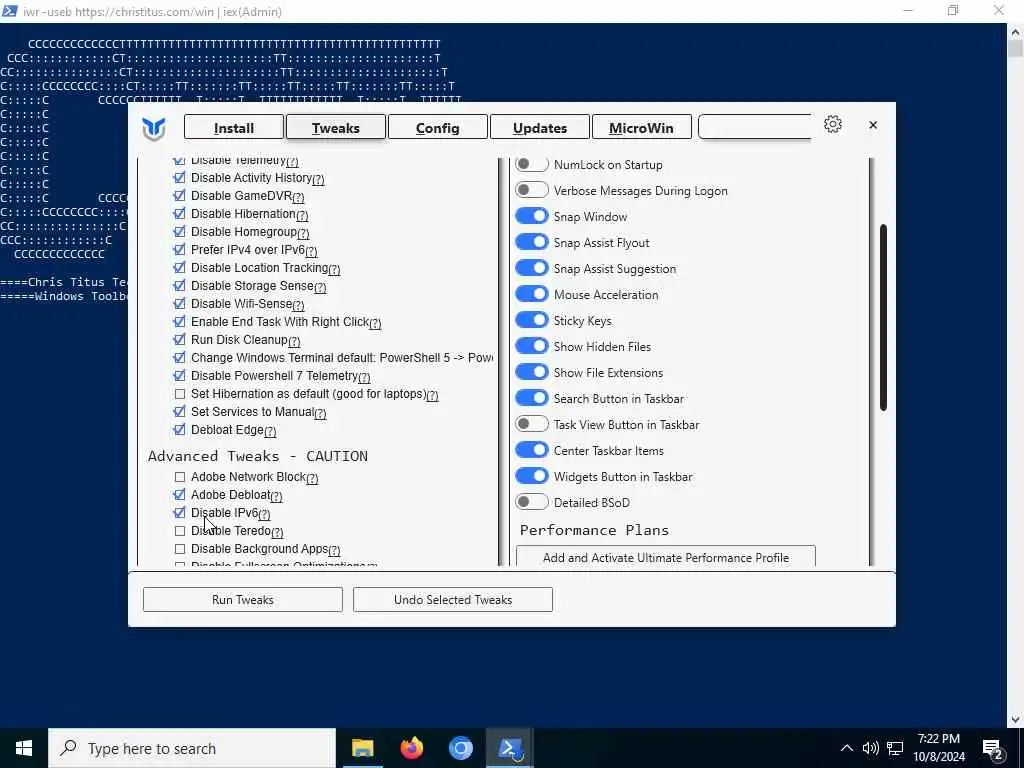Image resolution: width=1024 pixels, height=768 pixels.
Task: Enable NumLock on Startup toggle
Action: 531,165
